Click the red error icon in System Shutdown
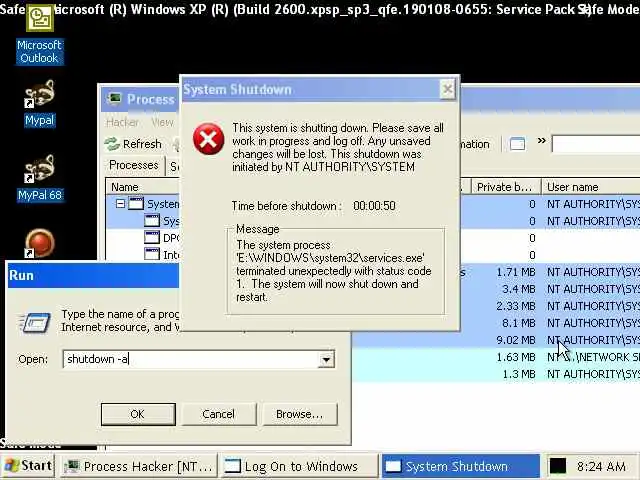The image size is (640, 480). pyautogui.click(x=209, y=139)
